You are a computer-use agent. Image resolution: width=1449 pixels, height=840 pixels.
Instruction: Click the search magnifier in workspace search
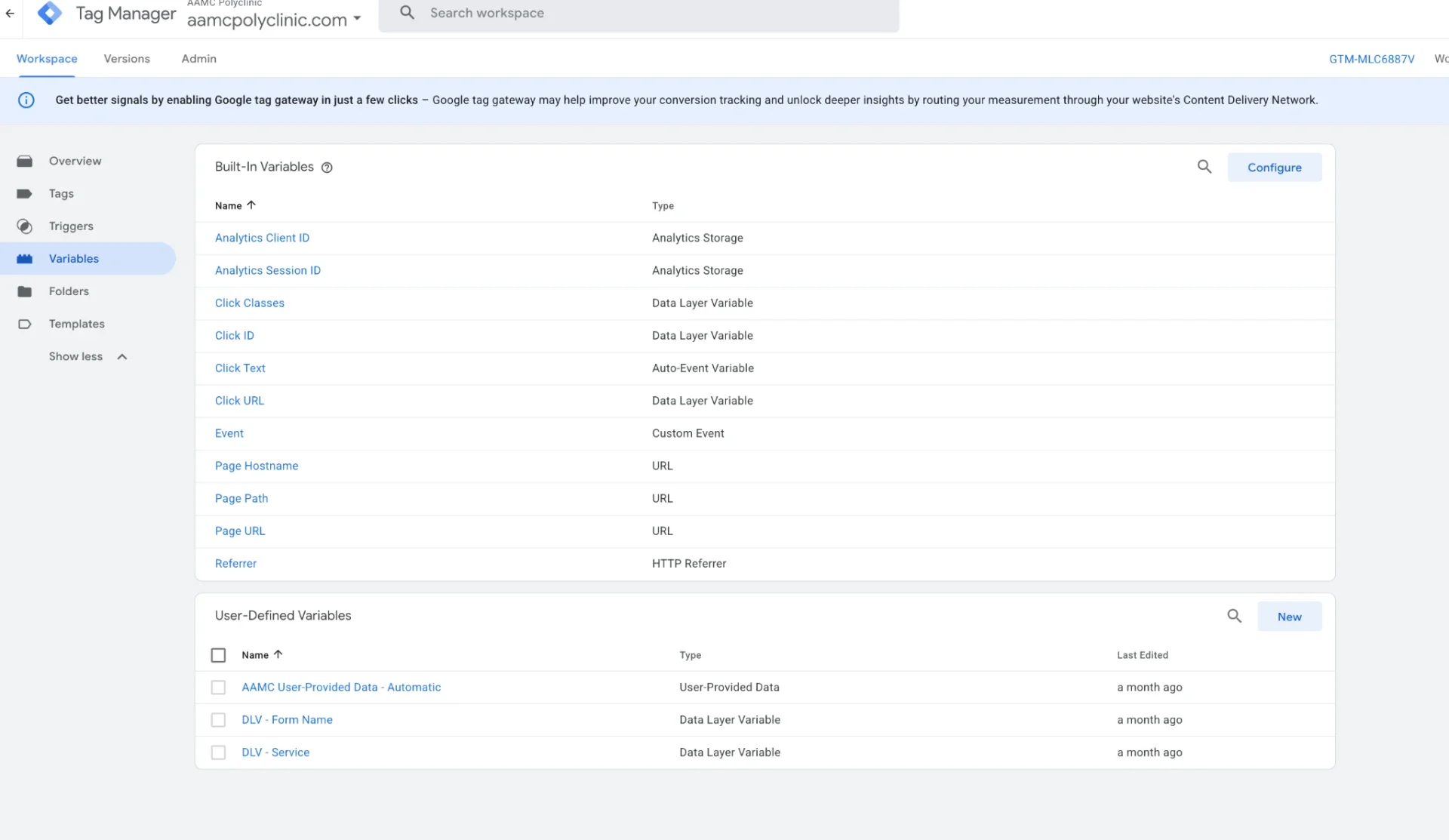pyautogui.click(x=407, y=13)
